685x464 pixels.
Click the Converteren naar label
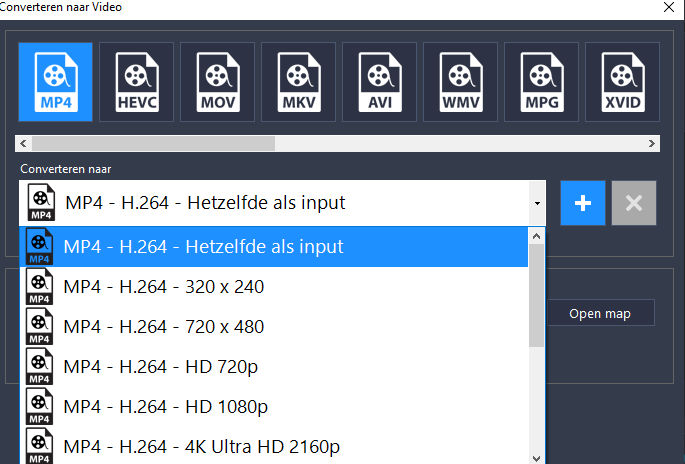pos(66,169)
